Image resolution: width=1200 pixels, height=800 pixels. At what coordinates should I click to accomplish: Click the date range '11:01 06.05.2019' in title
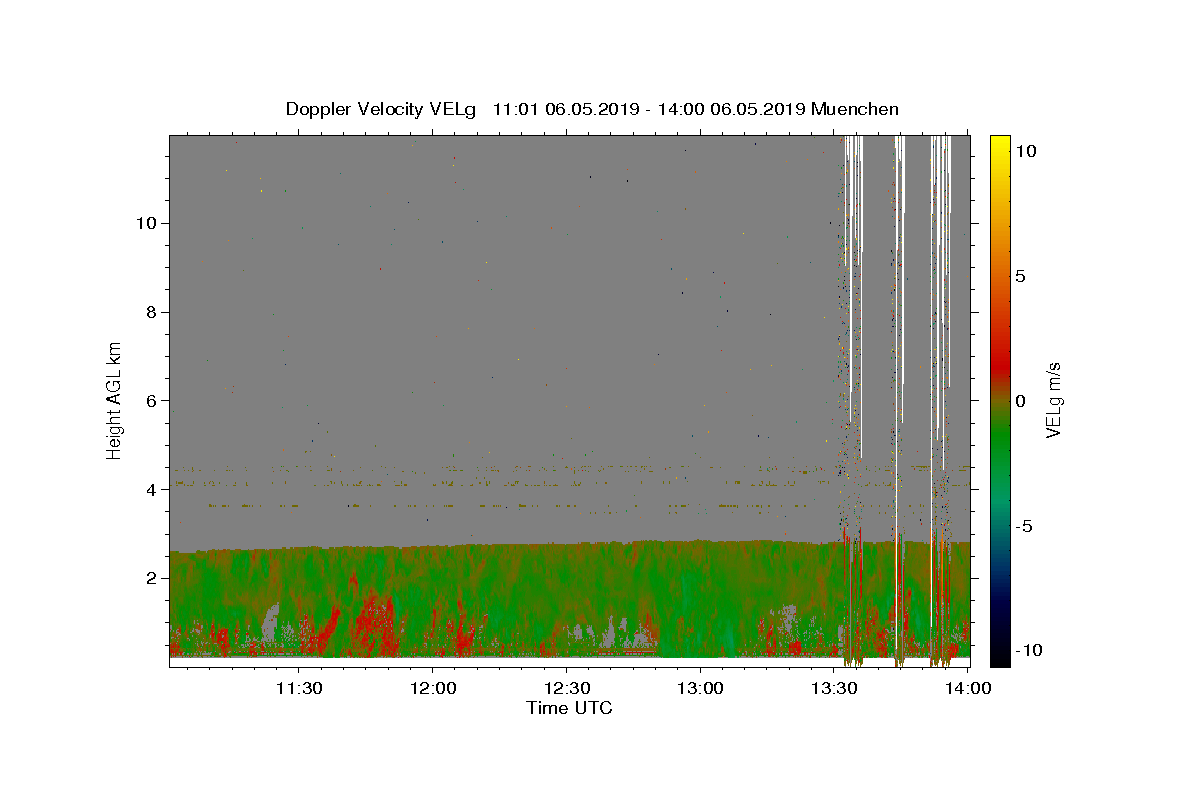tap(565, 109)
